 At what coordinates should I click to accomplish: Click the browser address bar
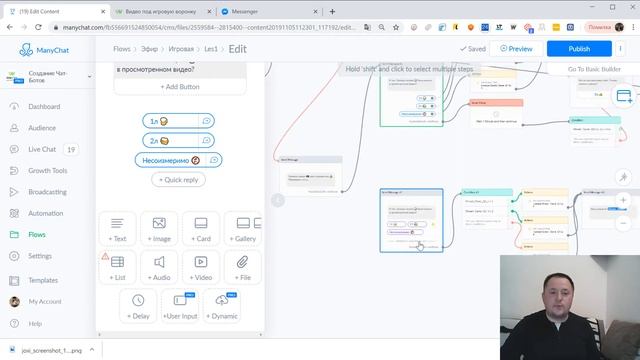(208, 27)
